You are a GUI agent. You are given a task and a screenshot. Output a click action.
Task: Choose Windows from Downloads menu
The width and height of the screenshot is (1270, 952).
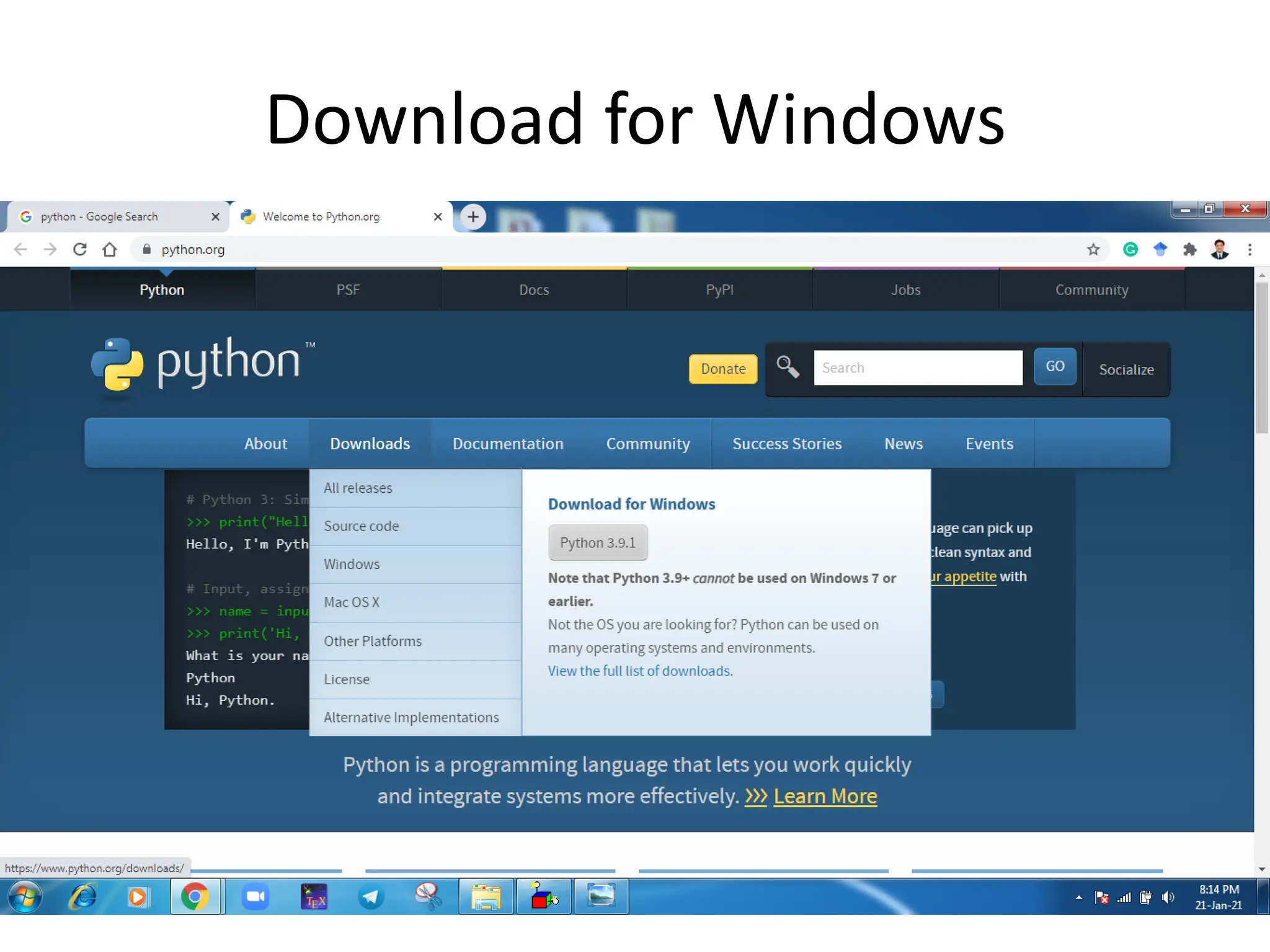tap(415, 564)
